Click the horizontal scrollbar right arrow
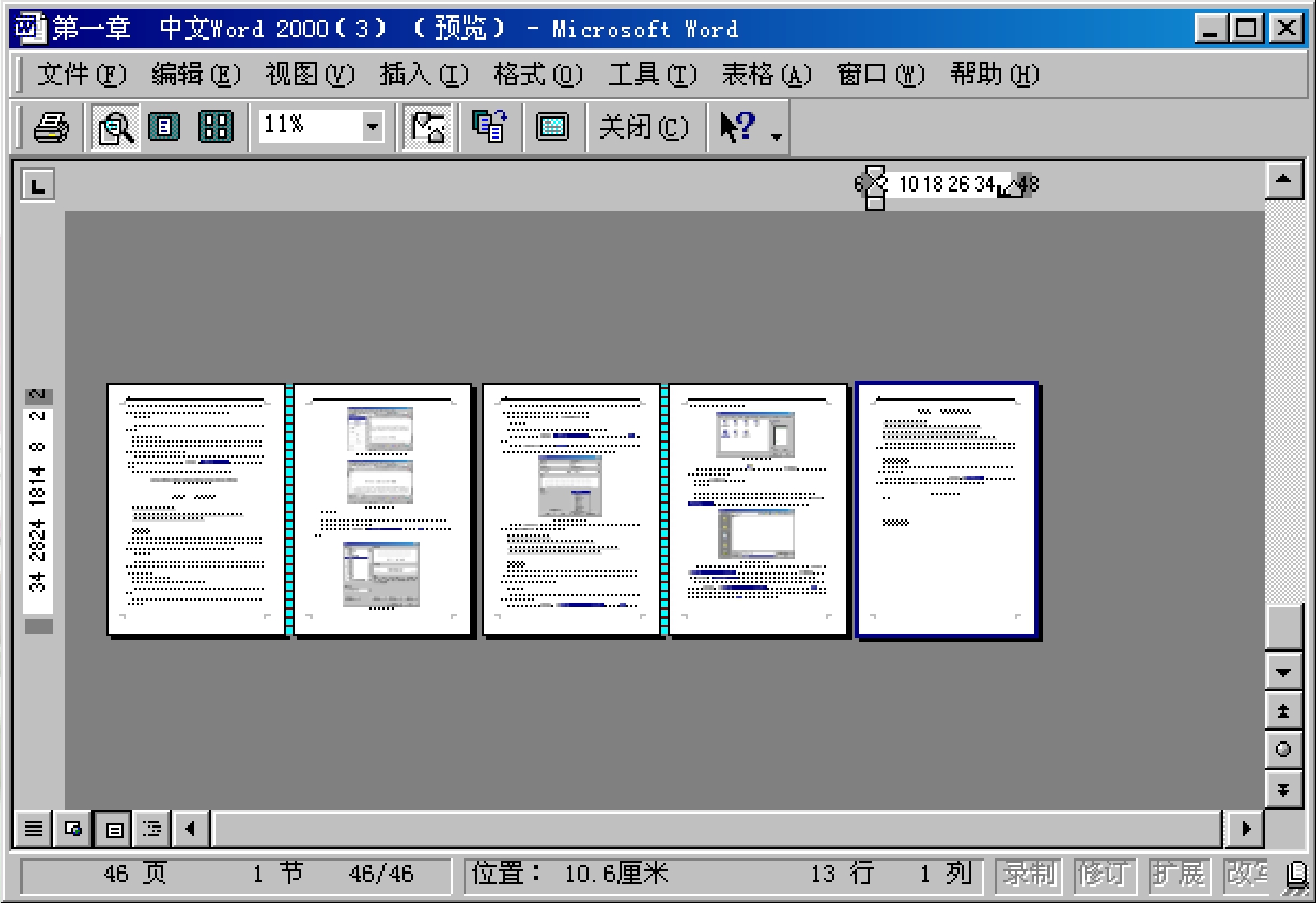The height and width of the screenshot is (903, 1316). [1246, 829]
